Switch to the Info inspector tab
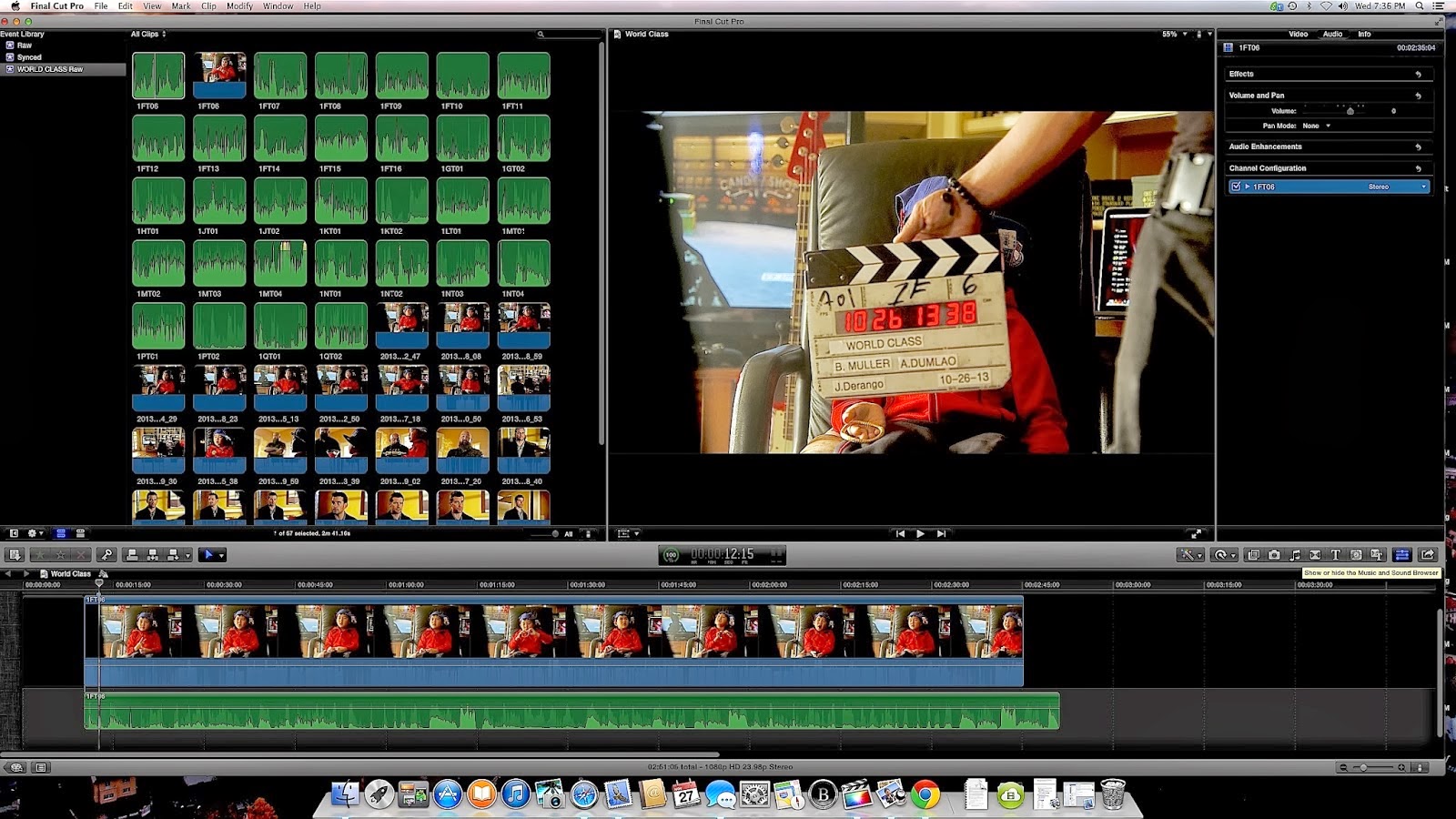Screen dimensions: 1456x819 pos(1364,35)
